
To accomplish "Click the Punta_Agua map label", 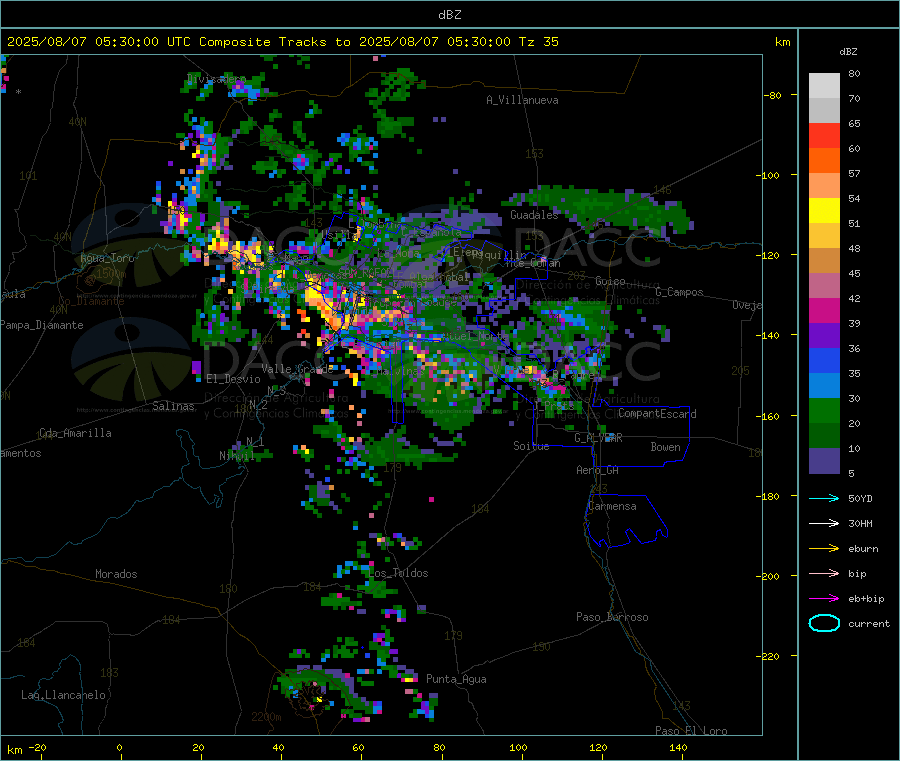I will pyautogui.click(x=456, y=679).
